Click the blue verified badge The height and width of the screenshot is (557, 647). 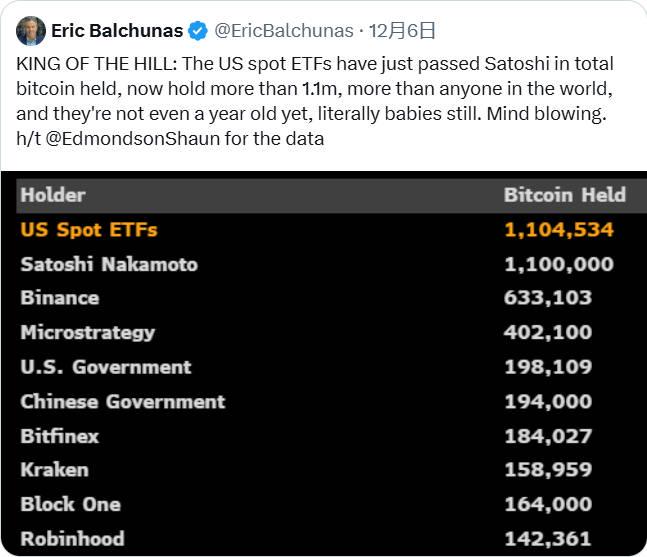point(198,31)
